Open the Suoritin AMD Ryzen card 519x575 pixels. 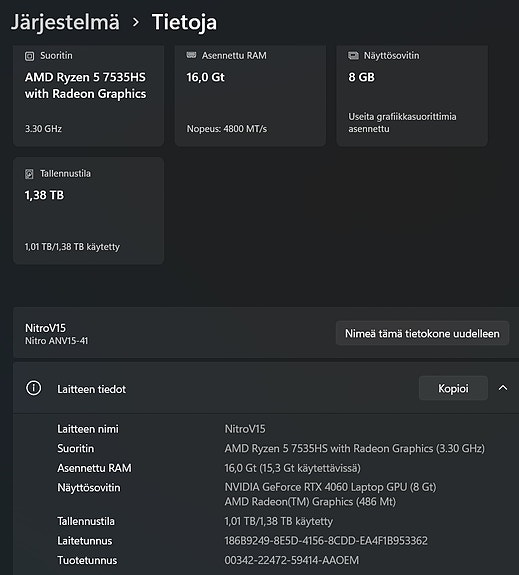pyautogui.click(x=88, y=95)
